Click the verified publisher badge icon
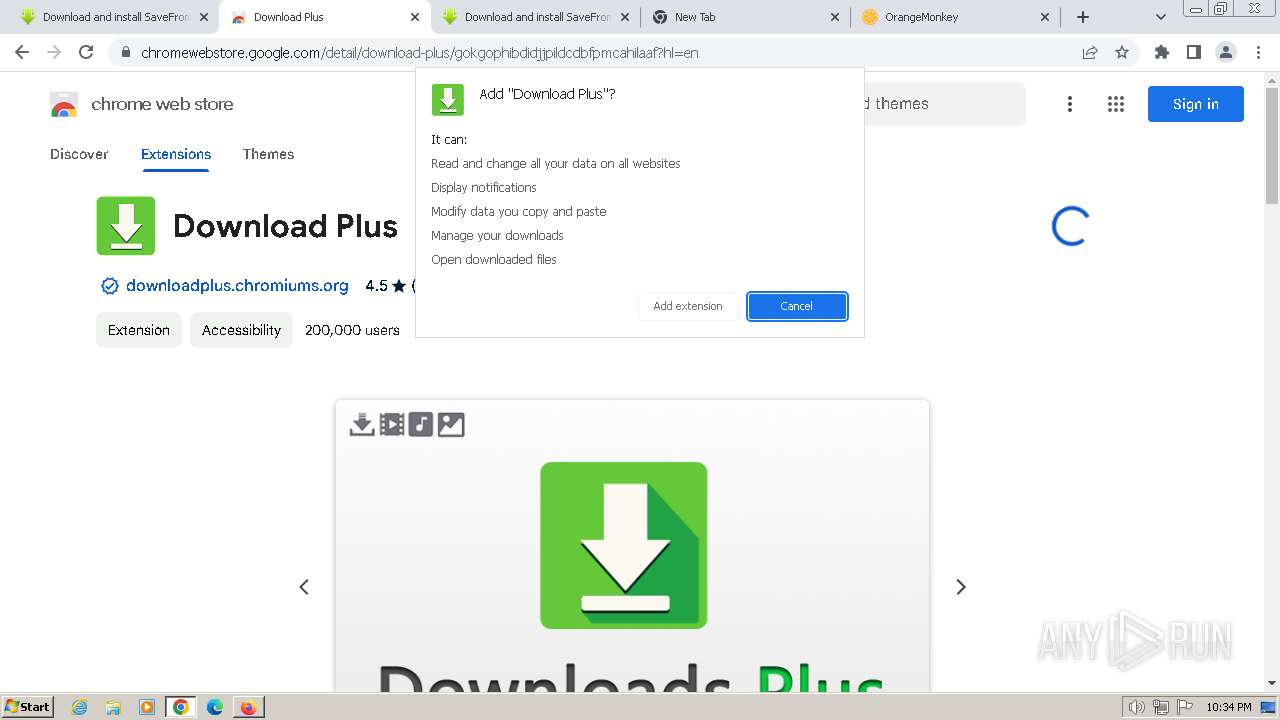Viewport: 1280px width, 720px height. [x=110, y=286]
